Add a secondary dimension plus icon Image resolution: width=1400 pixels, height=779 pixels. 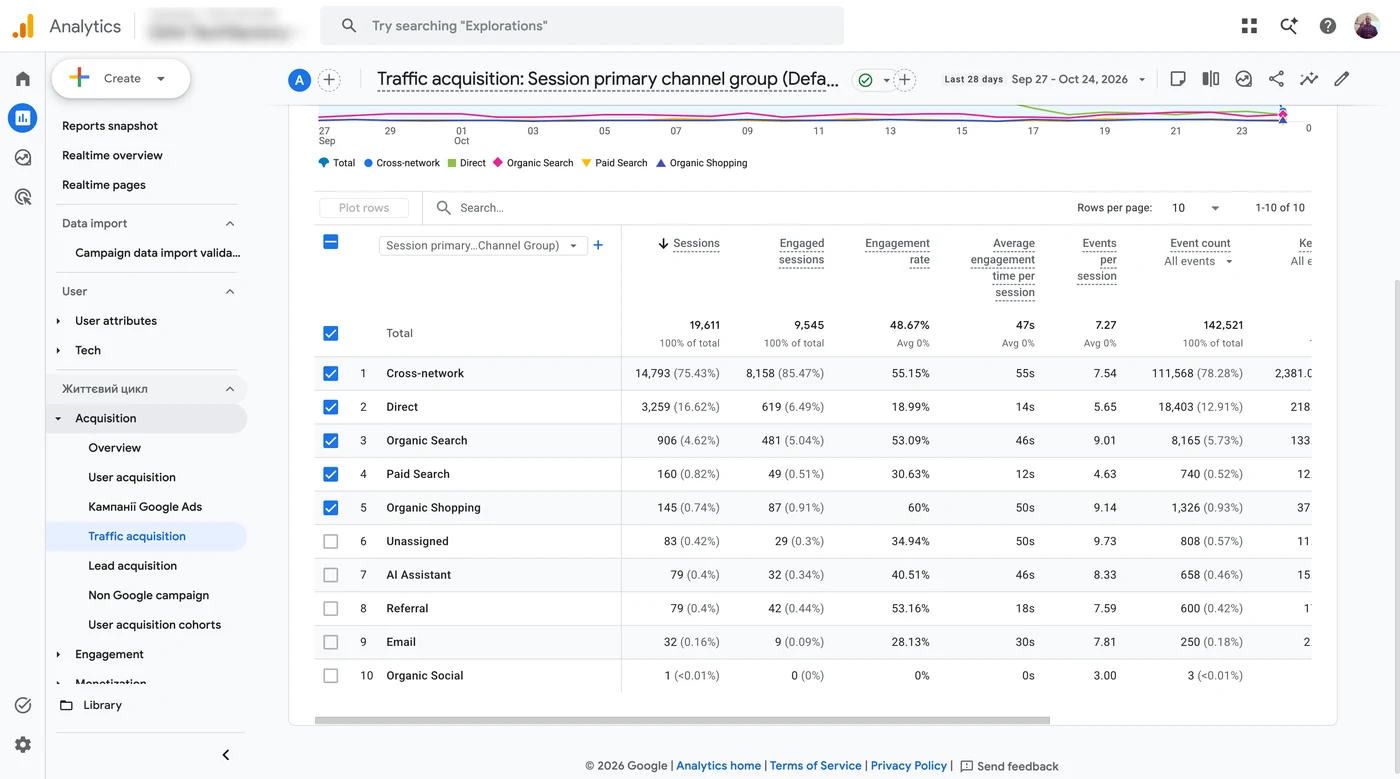[x=598, y=245]
